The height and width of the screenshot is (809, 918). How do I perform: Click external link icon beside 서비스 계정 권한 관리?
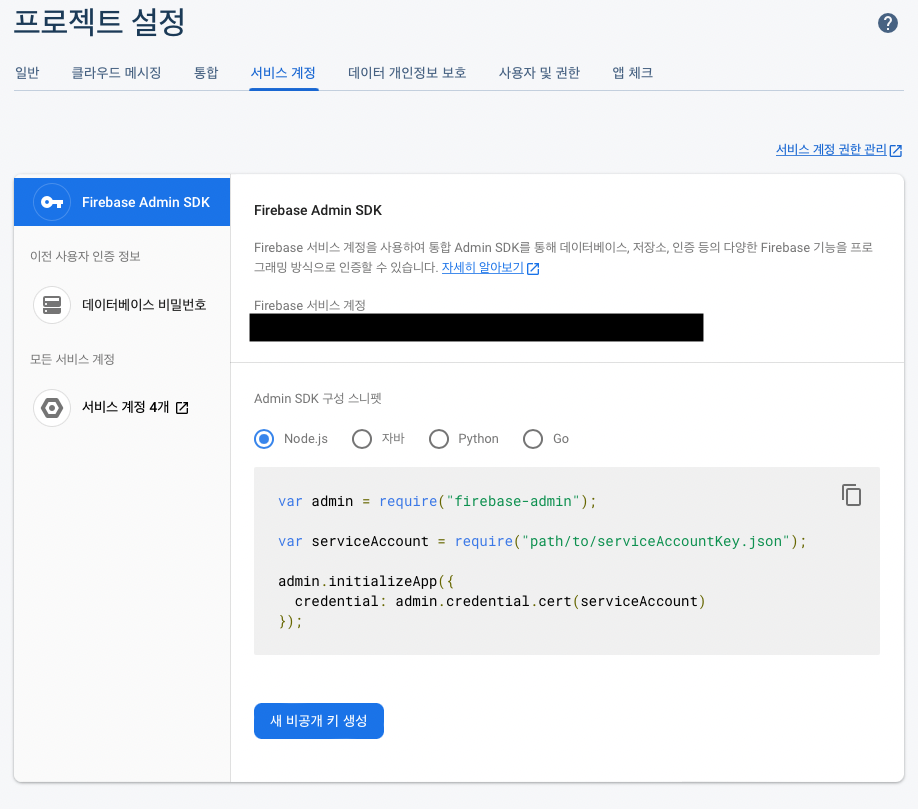(896, 150)
